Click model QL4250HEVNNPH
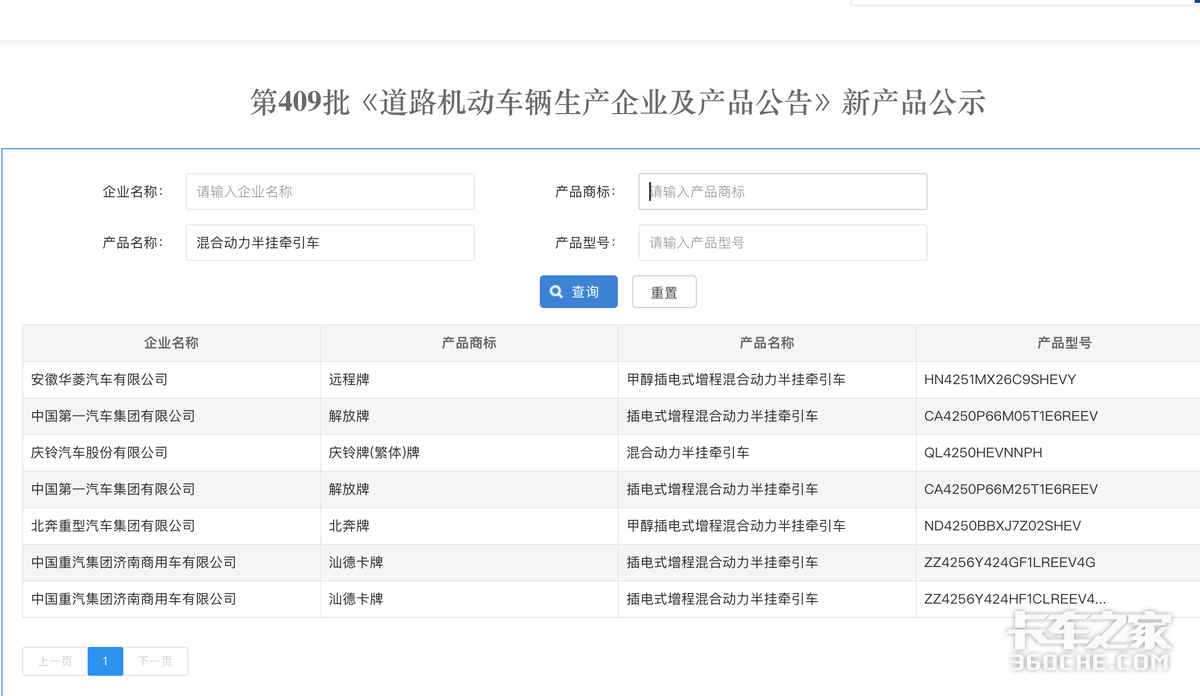This screenshot has width=1200, height=696. click(983, 453)
